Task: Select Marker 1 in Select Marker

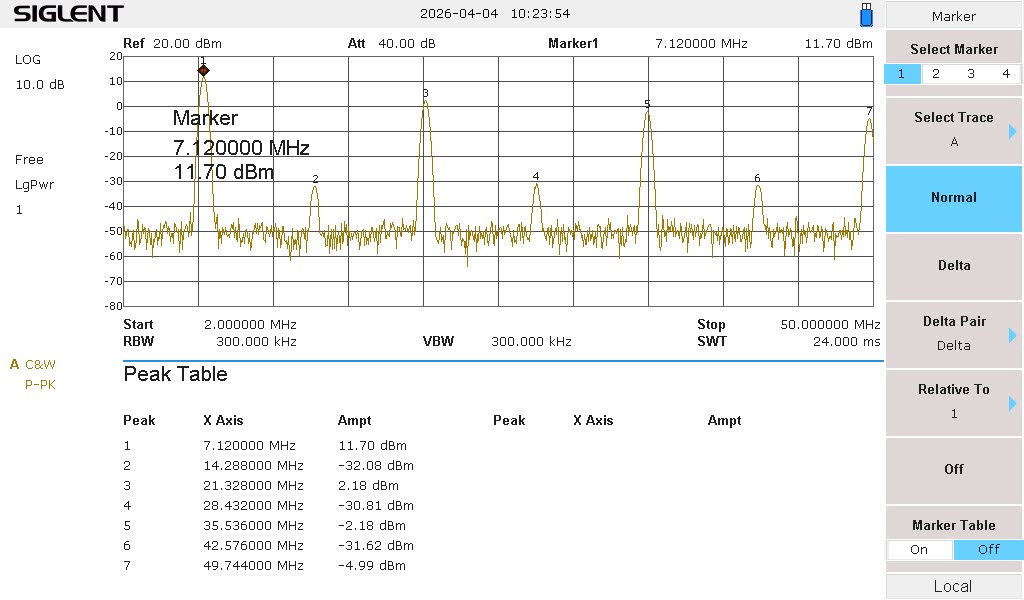Action: 901,74
